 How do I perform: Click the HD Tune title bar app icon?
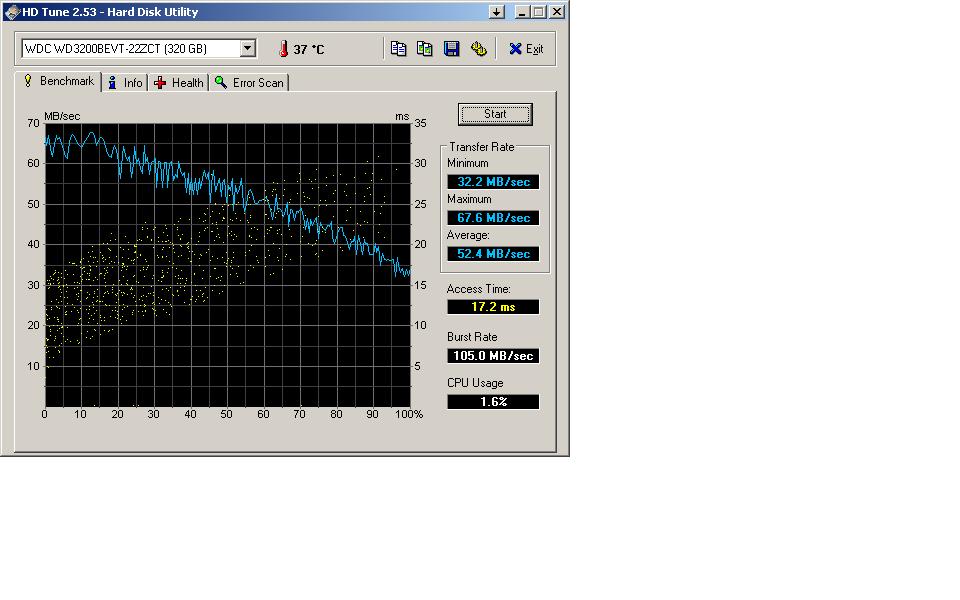pyautogui.click(x=12, y=12)
